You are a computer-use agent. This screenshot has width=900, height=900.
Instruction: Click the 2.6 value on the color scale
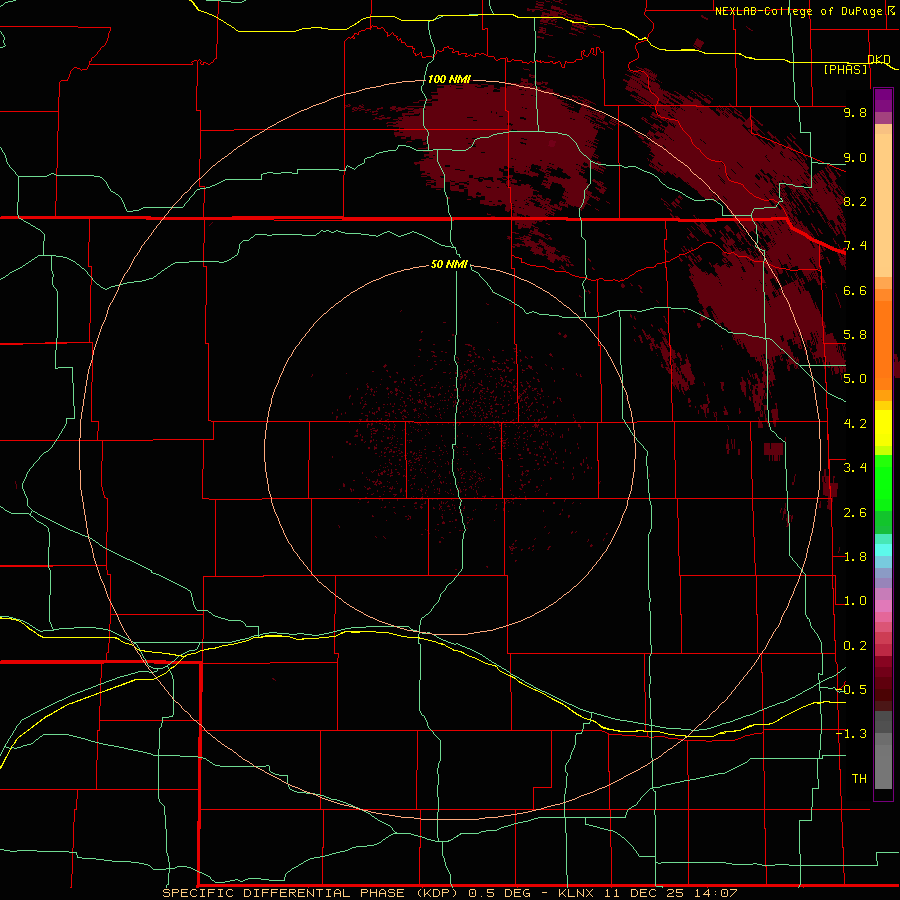click(x=855, y=513)
